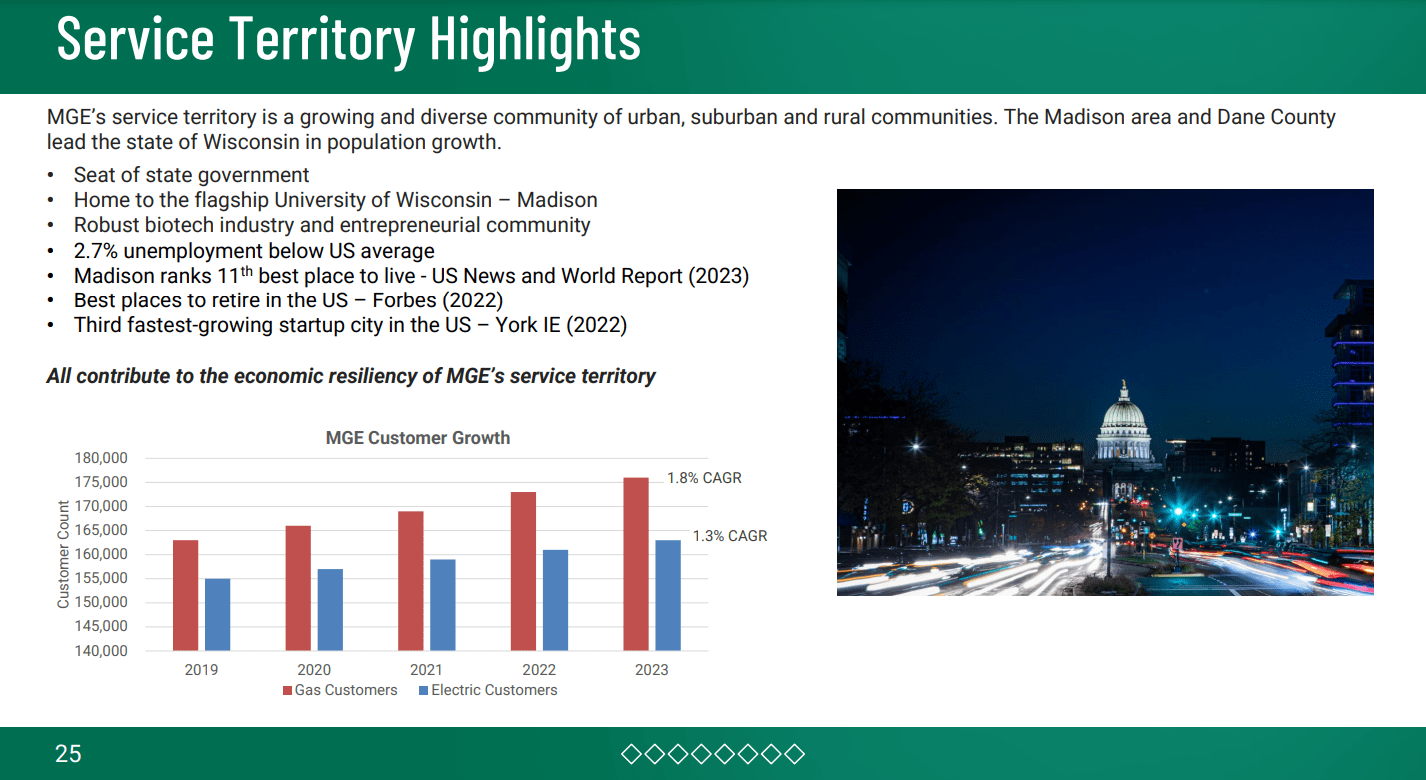The width and height of the screenshot is (1426, 780).
Task: Select the Service Territory Highlights title bar
Action: (x=349, y=40)
